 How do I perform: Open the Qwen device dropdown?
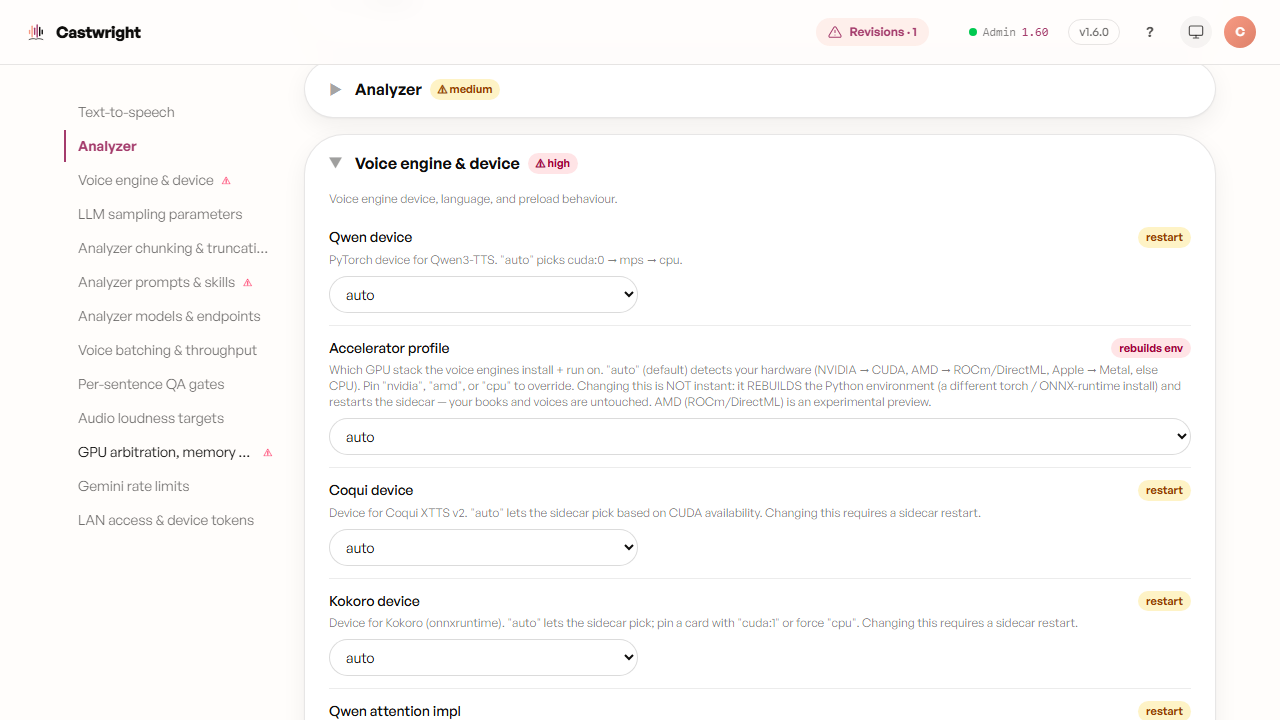coord(483,295)
